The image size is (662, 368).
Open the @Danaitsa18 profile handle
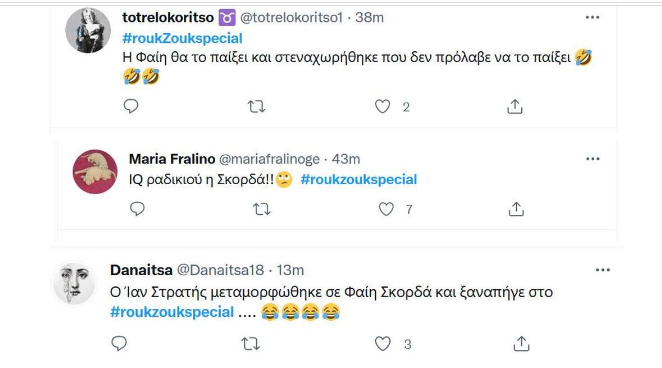[x=220, y=270]
